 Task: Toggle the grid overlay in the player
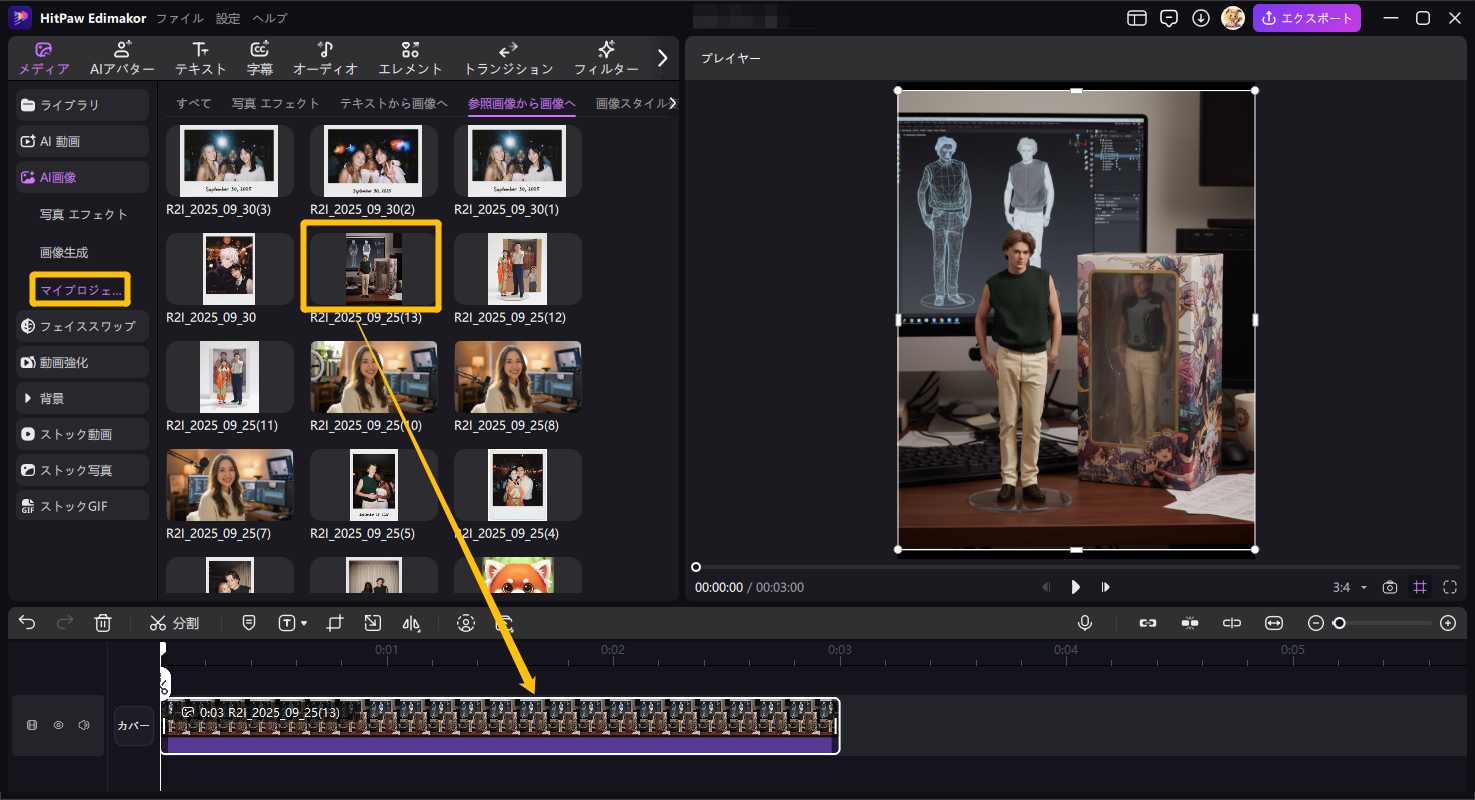[x=1420, y=587]
